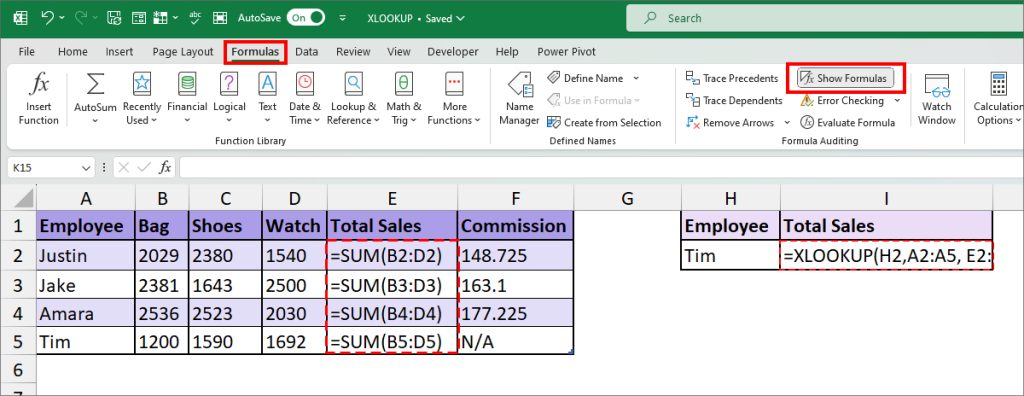Select cell E2 with SUM formula

392,256
